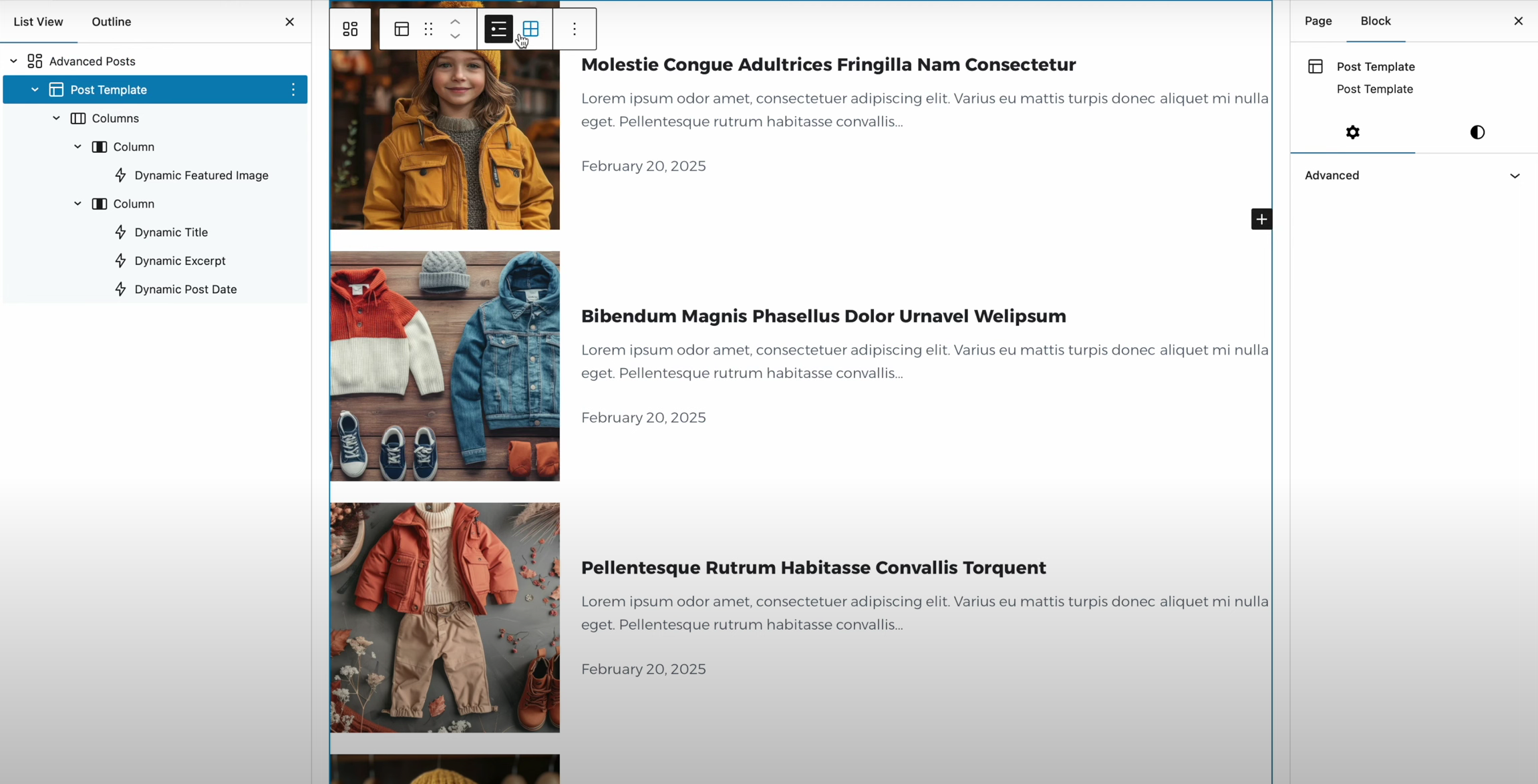Switch to grid view layout

pyautogui.click(x=531, y=29)
